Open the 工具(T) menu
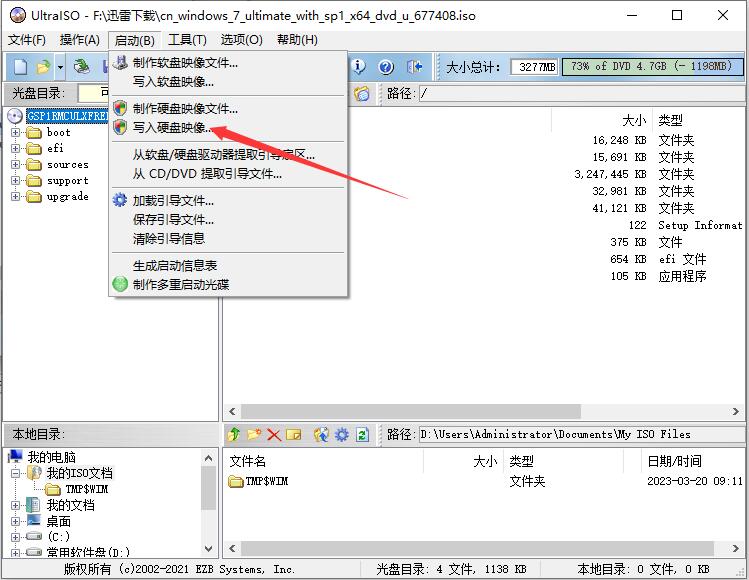This screenshot has height=580, width=749. click(187, 40)
